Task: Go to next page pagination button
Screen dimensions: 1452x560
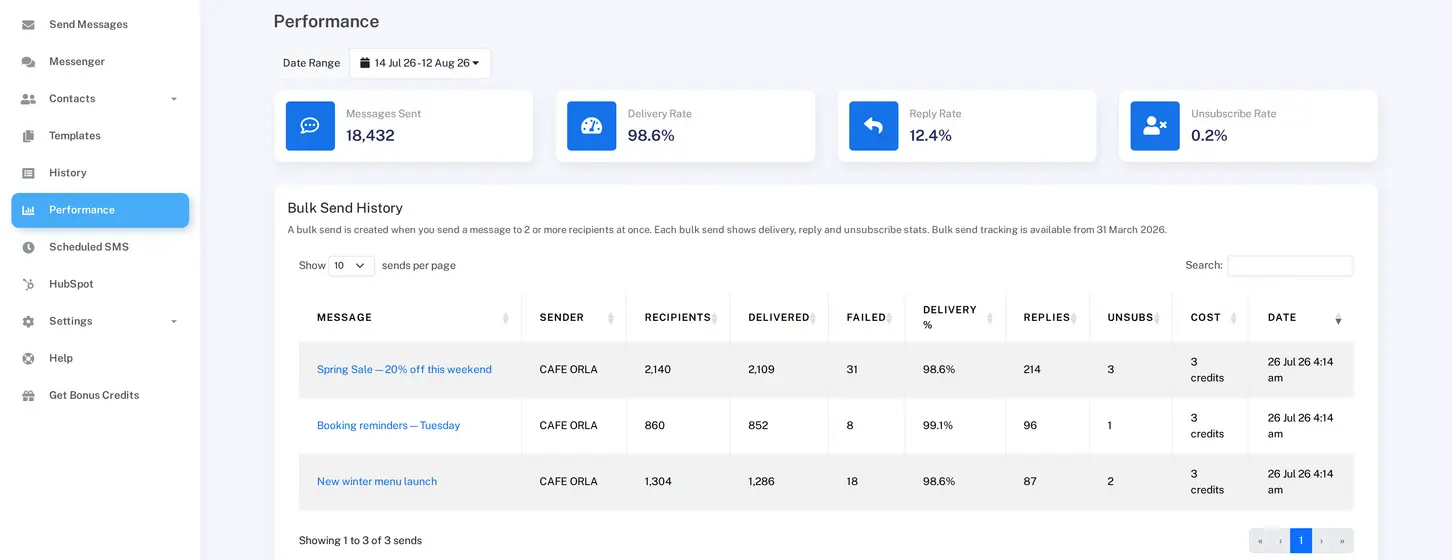Action: (1322, 541)
